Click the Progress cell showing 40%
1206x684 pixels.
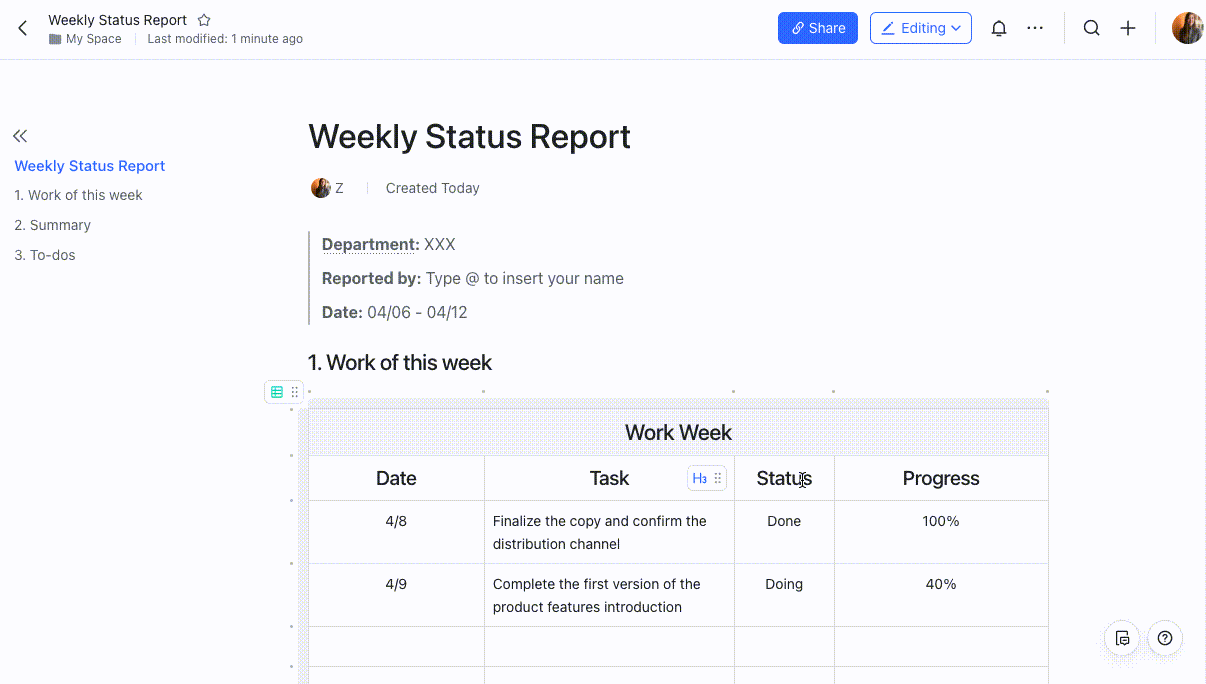coord(940,584)
